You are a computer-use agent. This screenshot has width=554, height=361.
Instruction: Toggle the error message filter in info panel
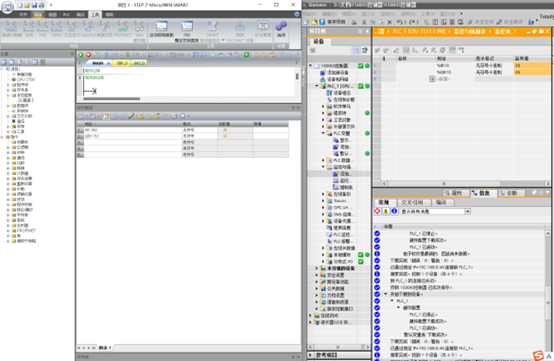[377, 211]
